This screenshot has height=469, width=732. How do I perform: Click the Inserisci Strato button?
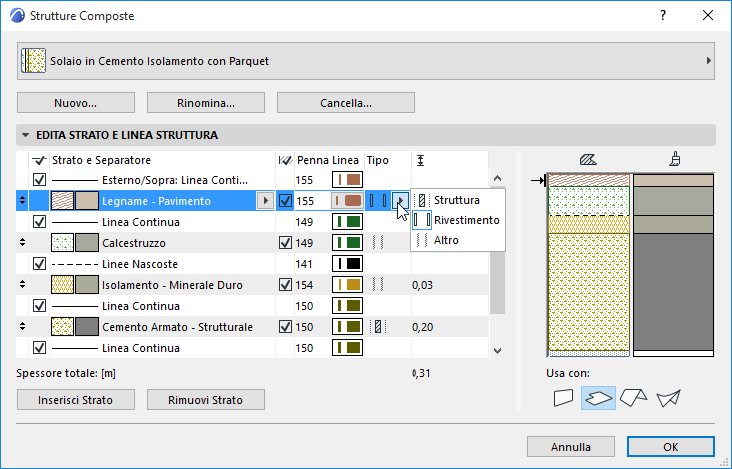[x=76, y=400]
